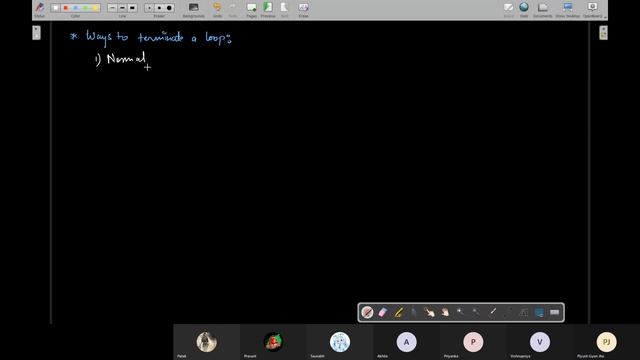Open the Stylus tool menu in toolbar
640x360 pixels.
click(x=40, y=9)
